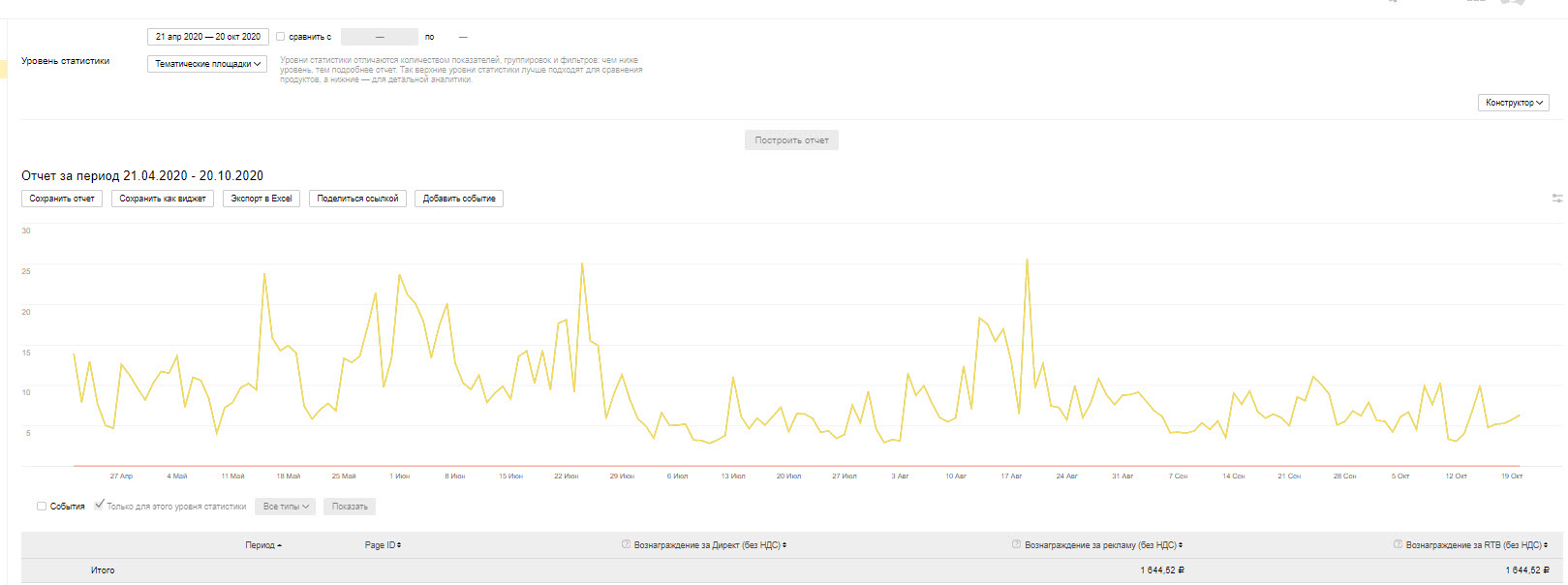
Task: Click help icon beside Вознаграждение за RTB
Action: 1397,544
